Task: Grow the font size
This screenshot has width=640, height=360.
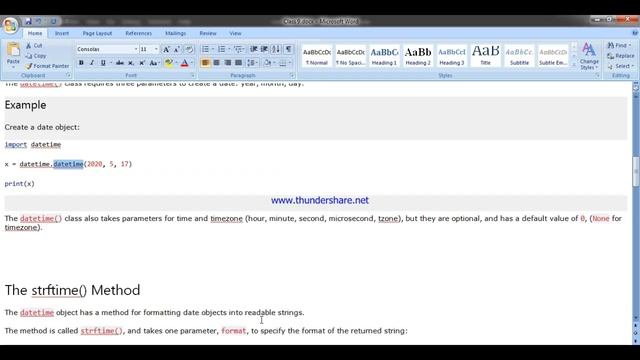Action: click(x=166, y=49)
